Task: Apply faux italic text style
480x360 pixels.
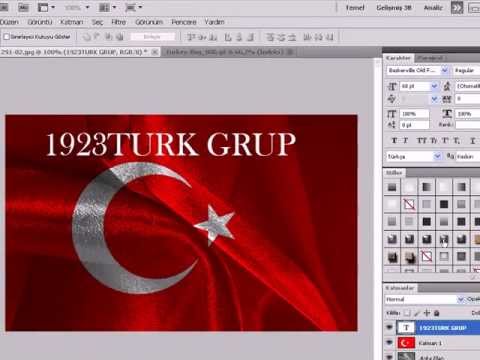Action: click(x=405, y=141)
